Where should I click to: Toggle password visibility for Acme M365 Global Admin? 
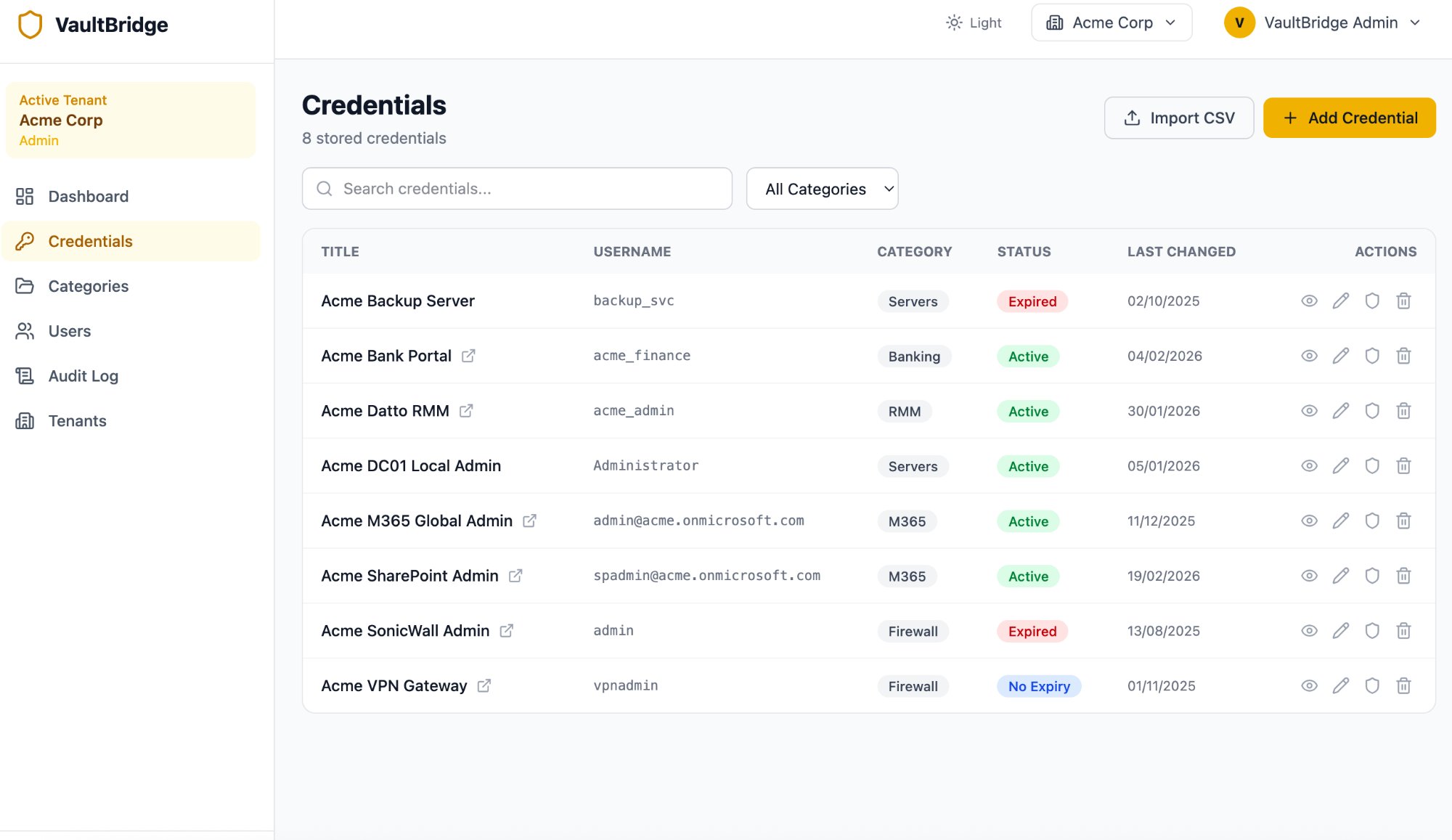pos(1309,521)
